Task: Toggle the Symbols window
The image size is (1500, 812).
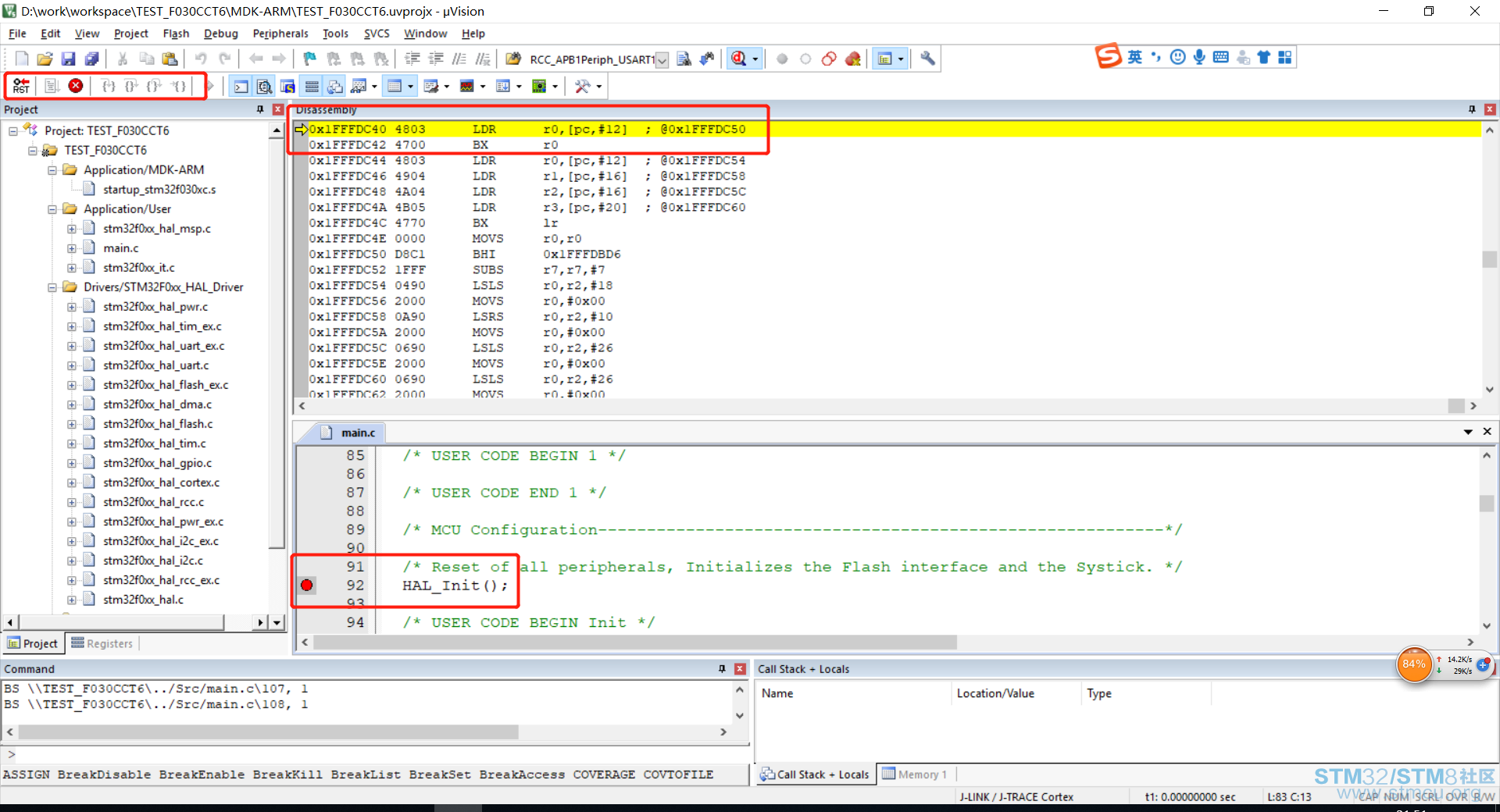Action: [x=288, y=86]
